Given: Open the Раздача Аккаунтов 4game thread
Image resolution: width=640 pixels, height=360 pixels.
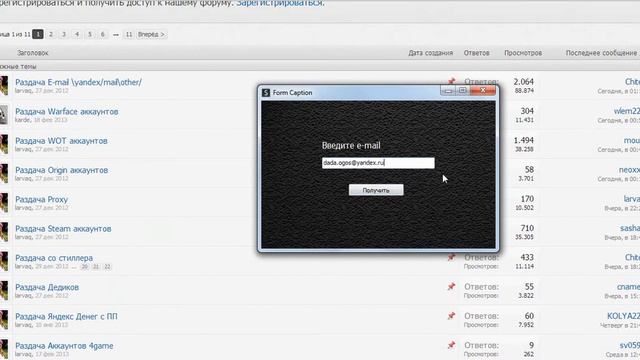Looking at the screenshot, I should 64,346.
